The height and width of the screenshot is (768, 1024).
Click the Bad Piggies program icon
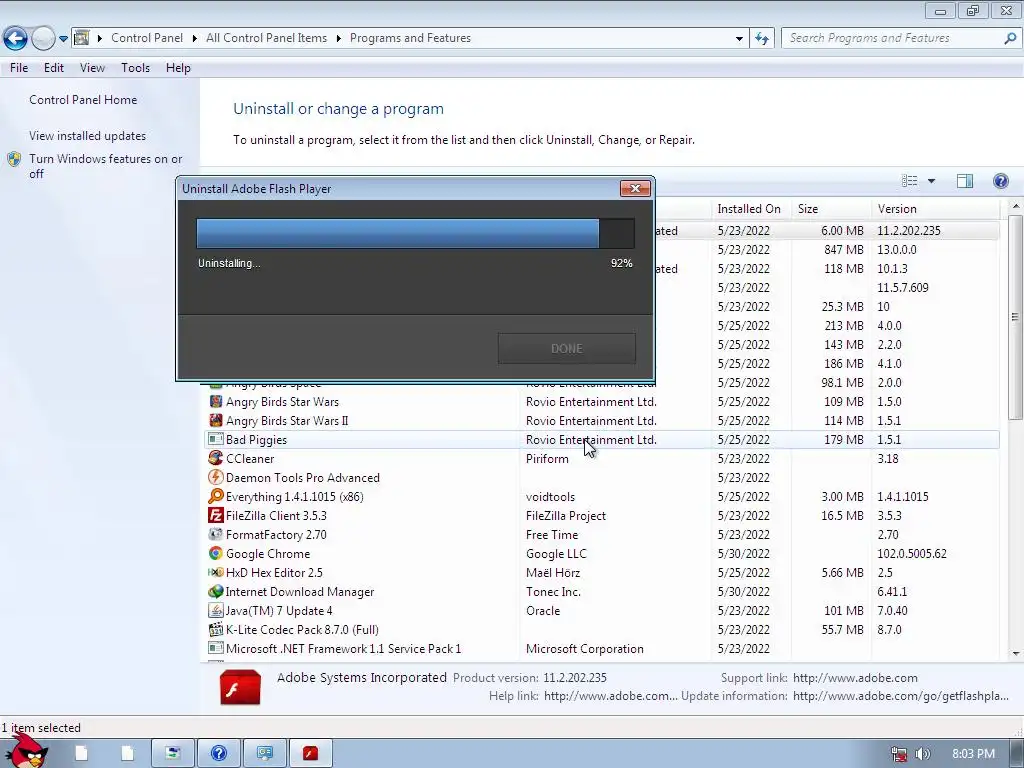click(216, 439)
